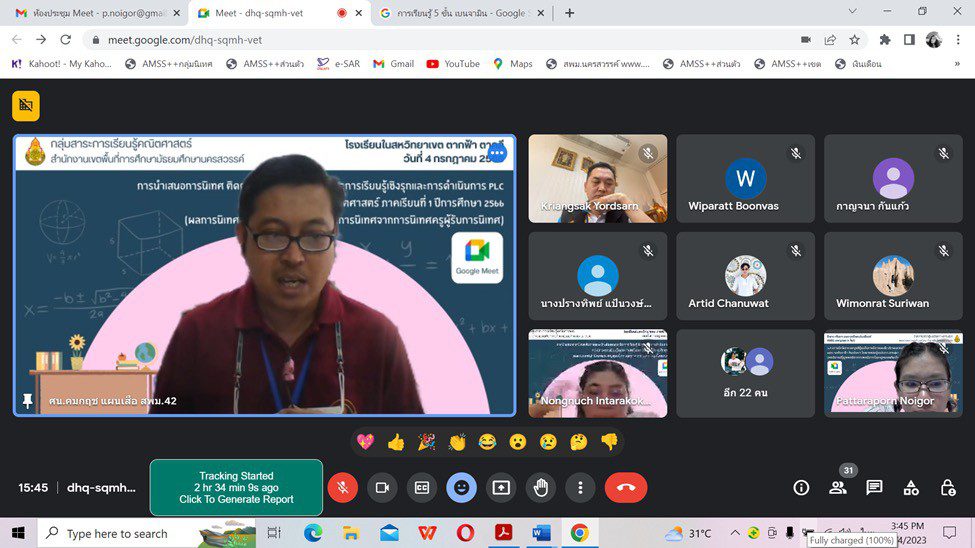Open the emoji reactions button
Viewport: 975px width, 548px height.
[461, 488]
